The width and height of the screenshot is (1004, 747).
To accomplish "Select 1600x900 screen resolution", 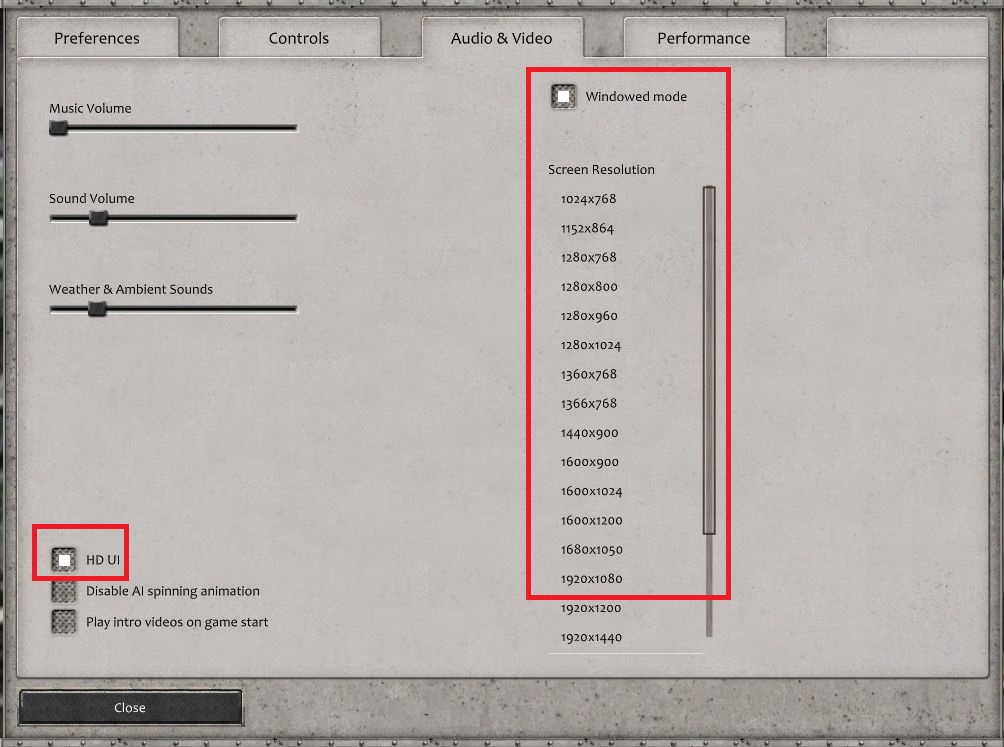I will pyautogui.click(x=589, y=462).
